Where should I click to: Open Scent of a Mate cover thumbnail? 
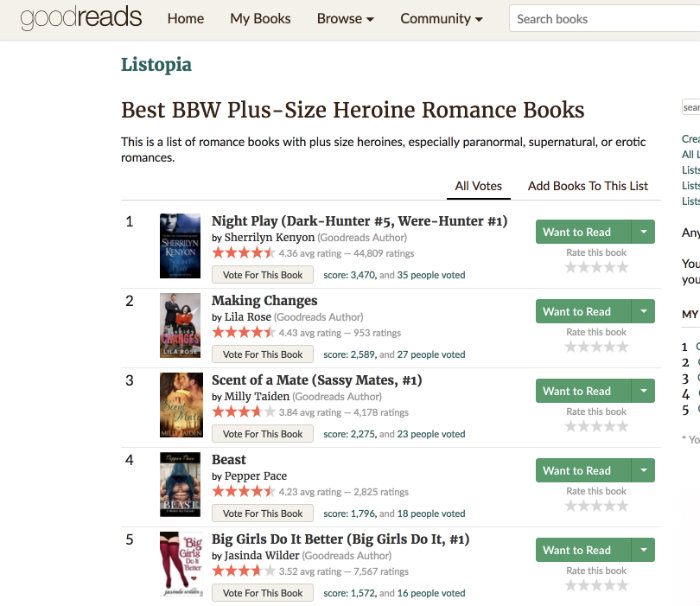click(x=181, y=405)
